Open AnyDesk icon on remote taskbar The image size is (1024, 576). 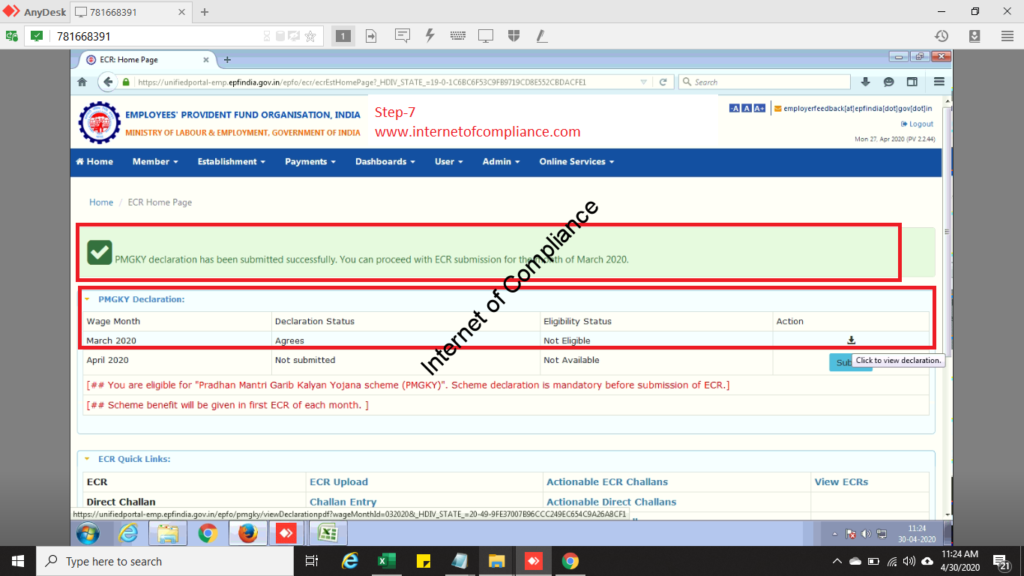coord(286,534)
